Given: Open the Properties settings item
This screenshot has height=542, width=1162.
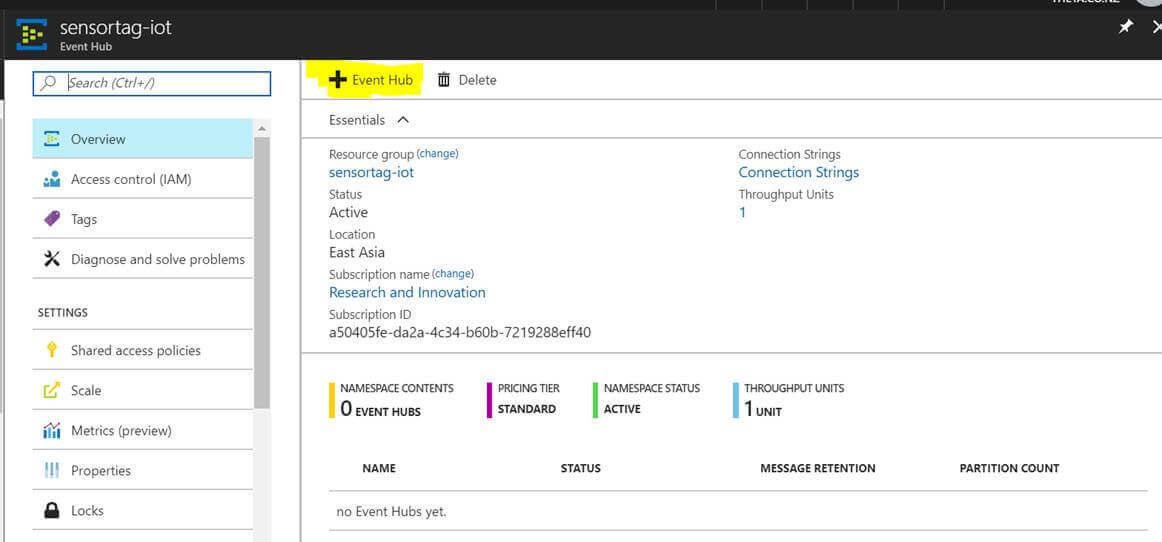Looking at the screenshot, I should [x=142, y=470].
